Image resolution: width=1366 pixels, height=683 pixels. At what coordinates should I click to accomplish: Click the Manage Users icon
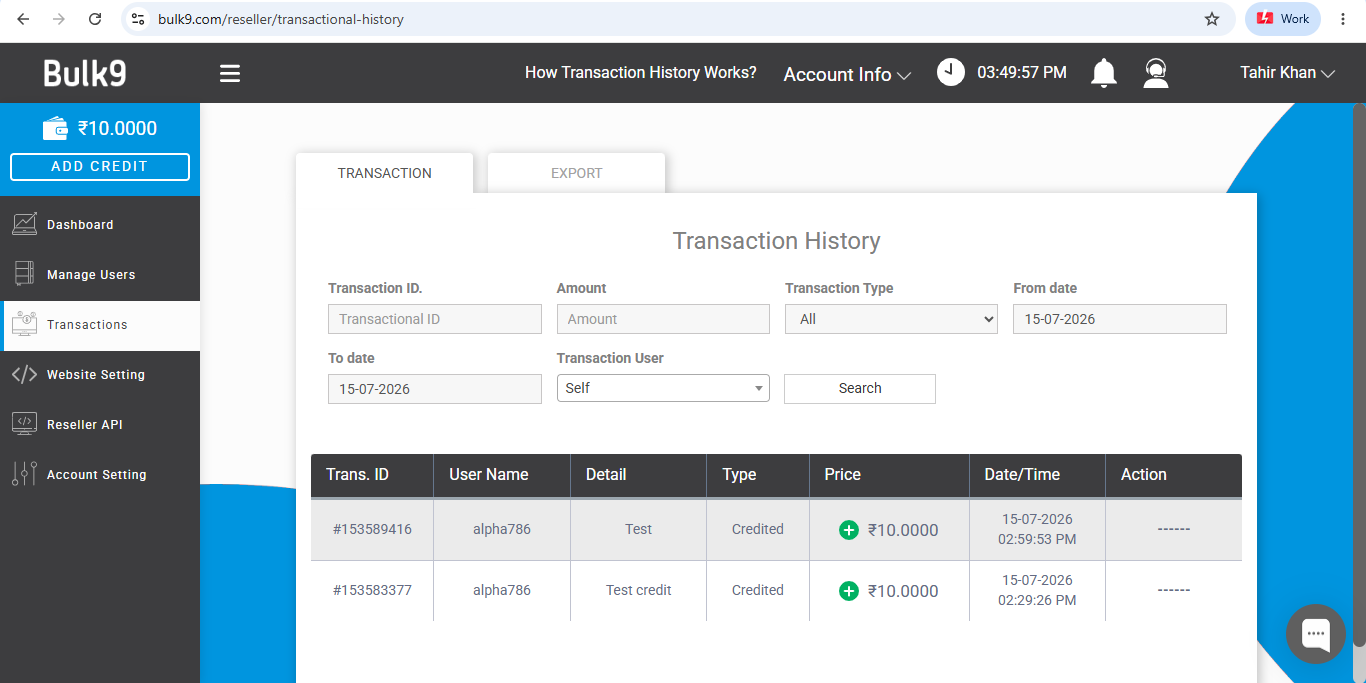point(25,274)
